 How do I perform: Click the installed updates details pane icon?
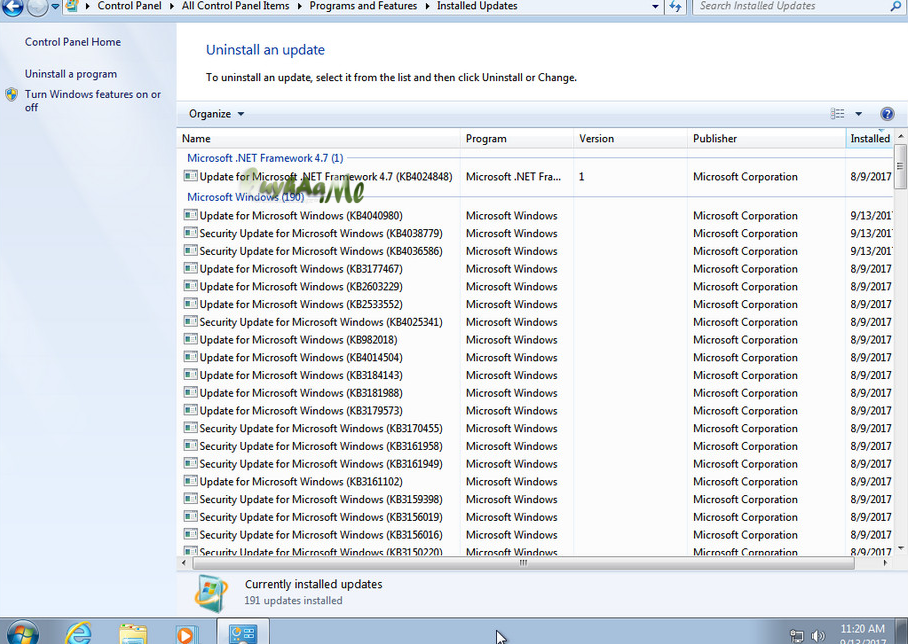click(x=211, y=593)
